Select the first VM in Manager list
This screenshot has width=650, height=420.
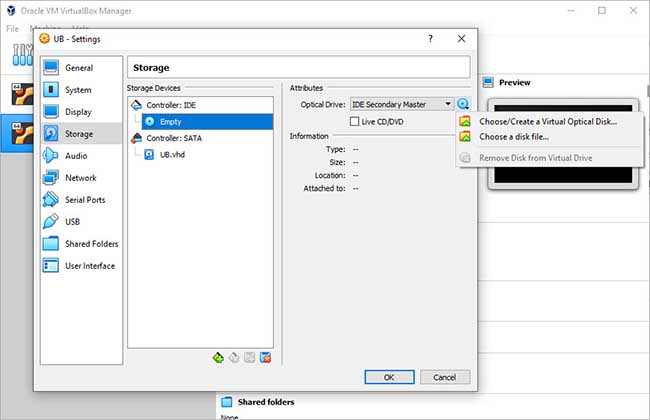pos(21,95)
